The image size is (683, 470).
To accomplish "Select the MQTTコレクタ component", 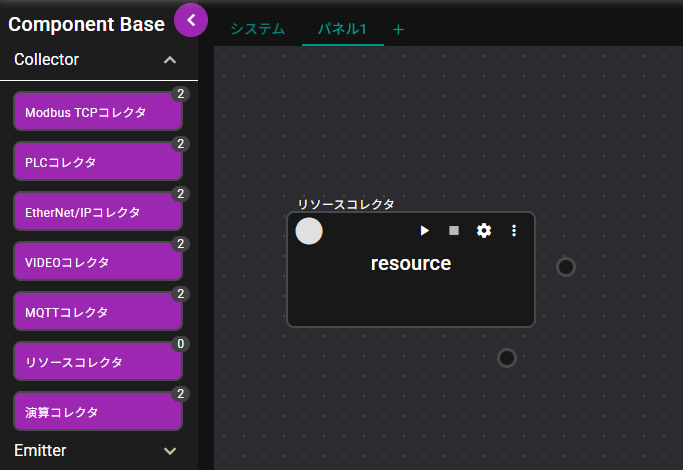I will (98, 312).
